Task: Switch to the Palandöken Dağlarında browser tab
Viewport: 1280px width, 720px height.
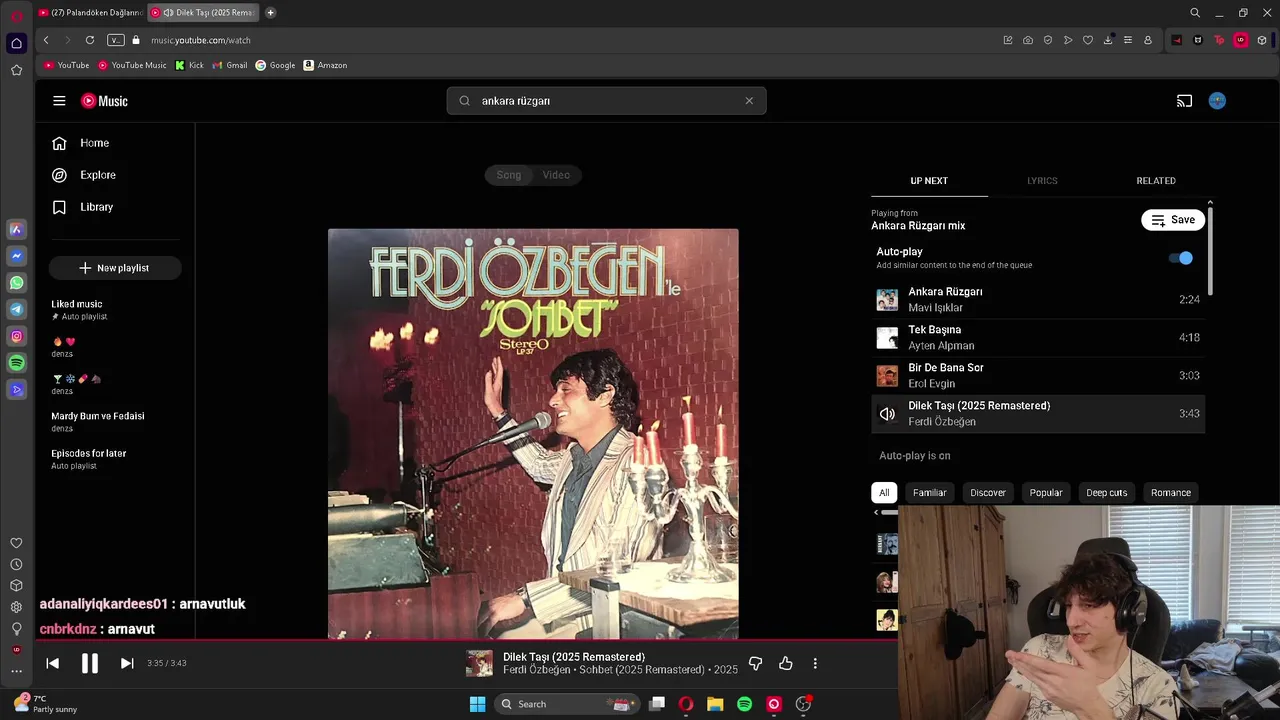Action: point(90,13)
